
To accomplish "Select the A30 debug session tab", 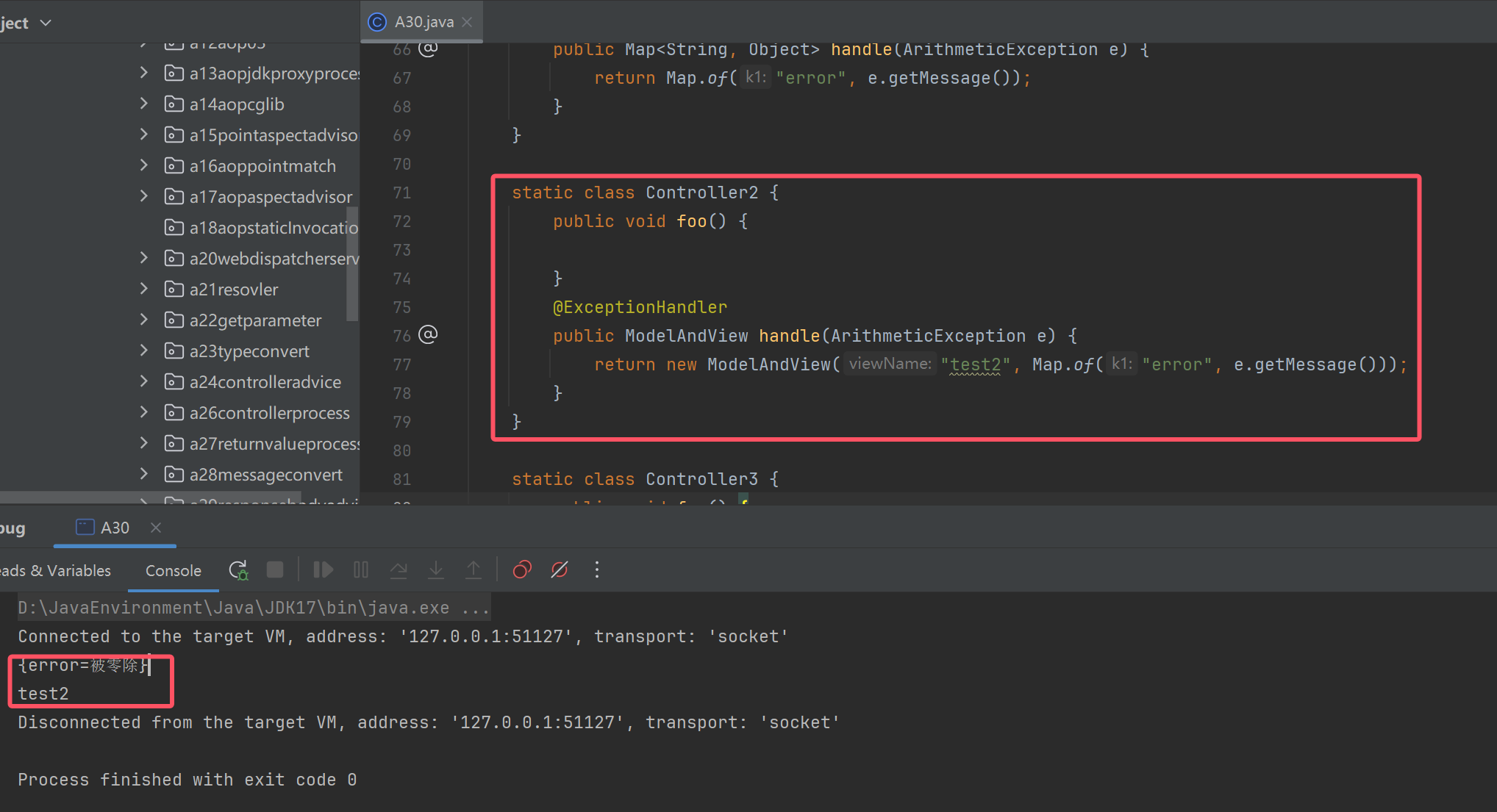I will 115,528.
